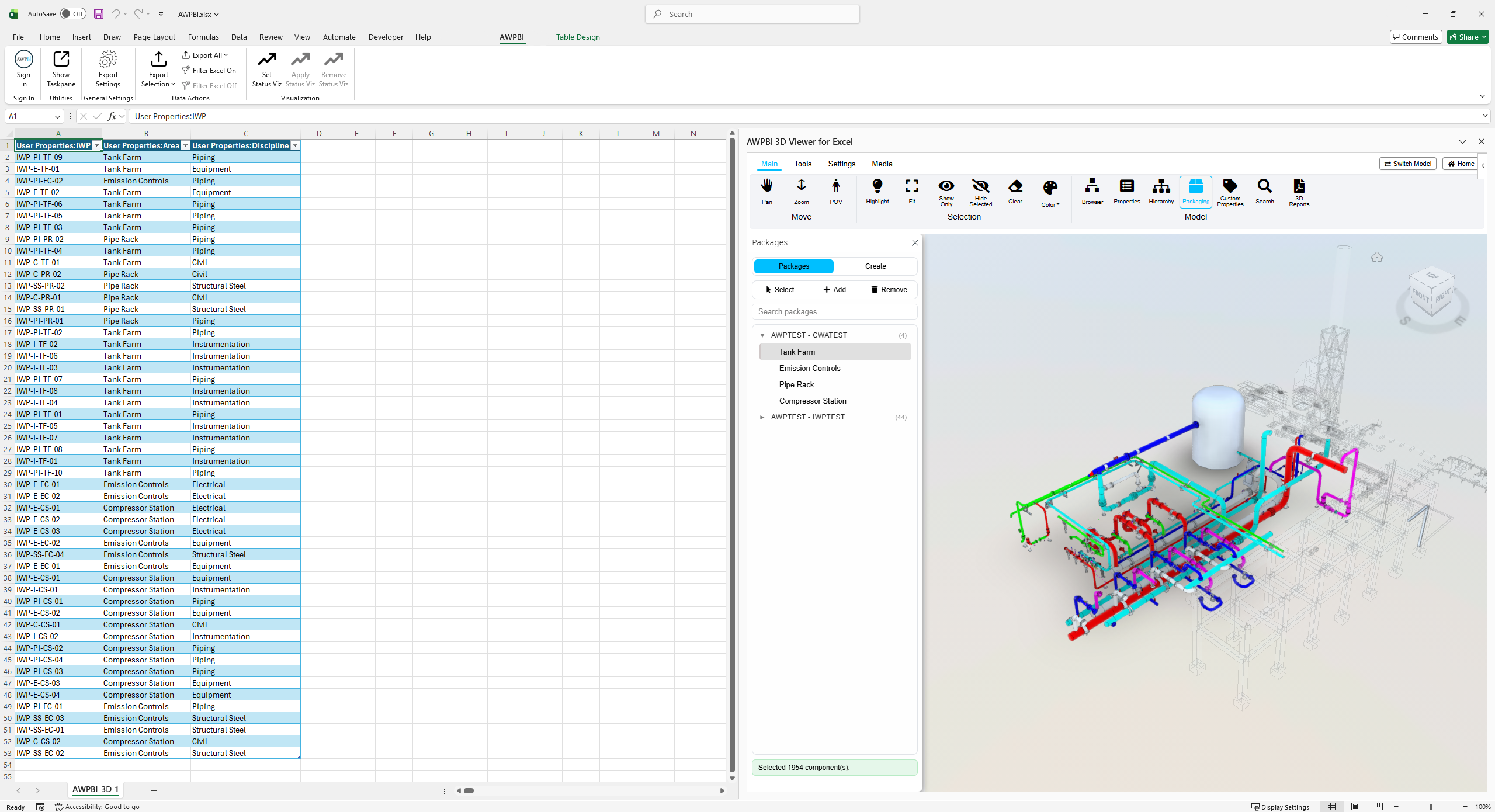This screenshot has height=812, width=1495.
Task: Open the Formulas ribbon tab
Action: [x=203, y=37]
